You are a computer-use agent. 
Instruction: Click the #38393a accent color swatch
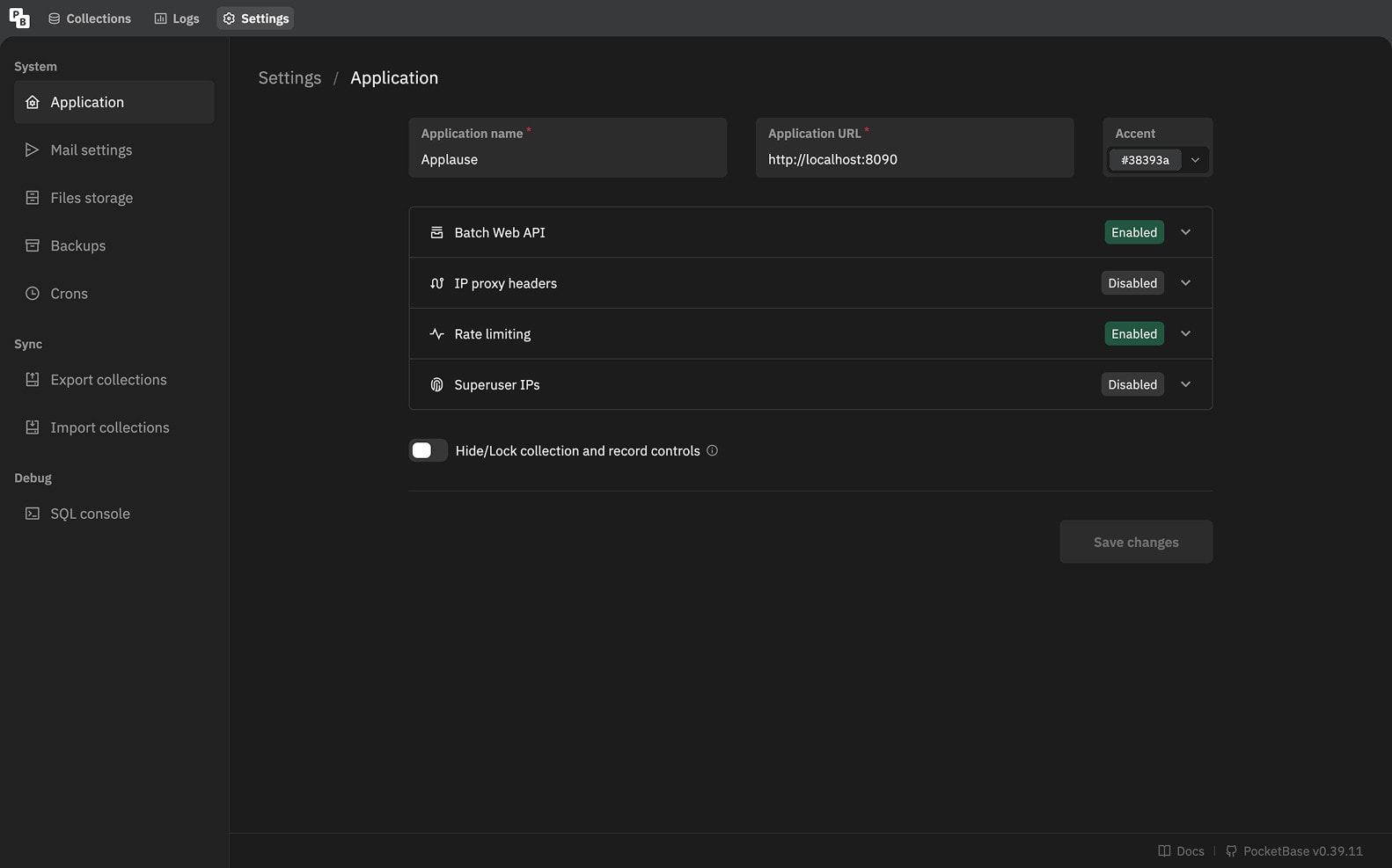(x=1145, y=160)
